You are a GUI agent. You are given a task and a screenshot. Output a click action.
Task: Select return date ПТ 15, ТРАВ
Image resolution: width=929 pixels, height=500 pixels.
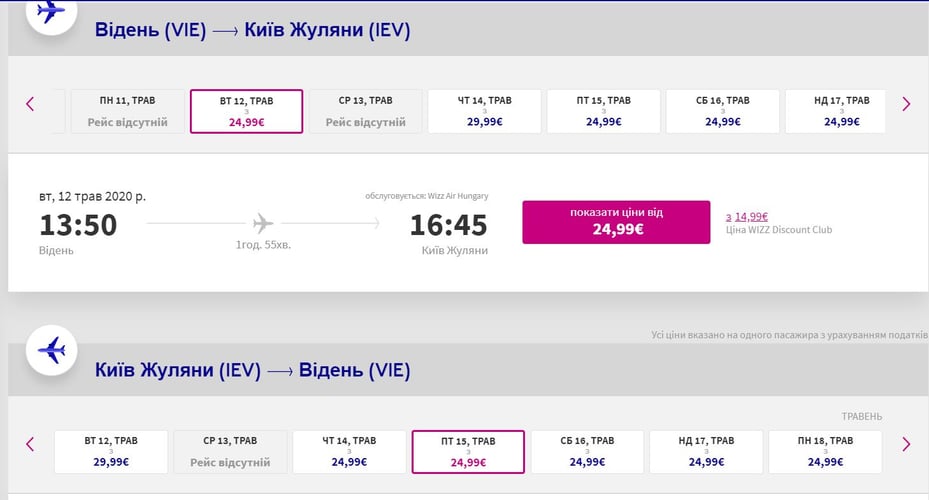(468, 452)
